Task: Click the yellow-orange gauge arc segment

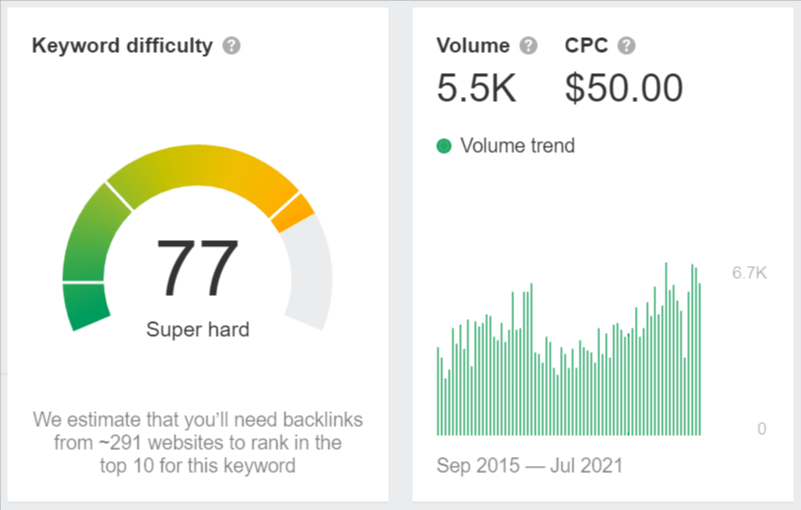Action: point(205,172)
